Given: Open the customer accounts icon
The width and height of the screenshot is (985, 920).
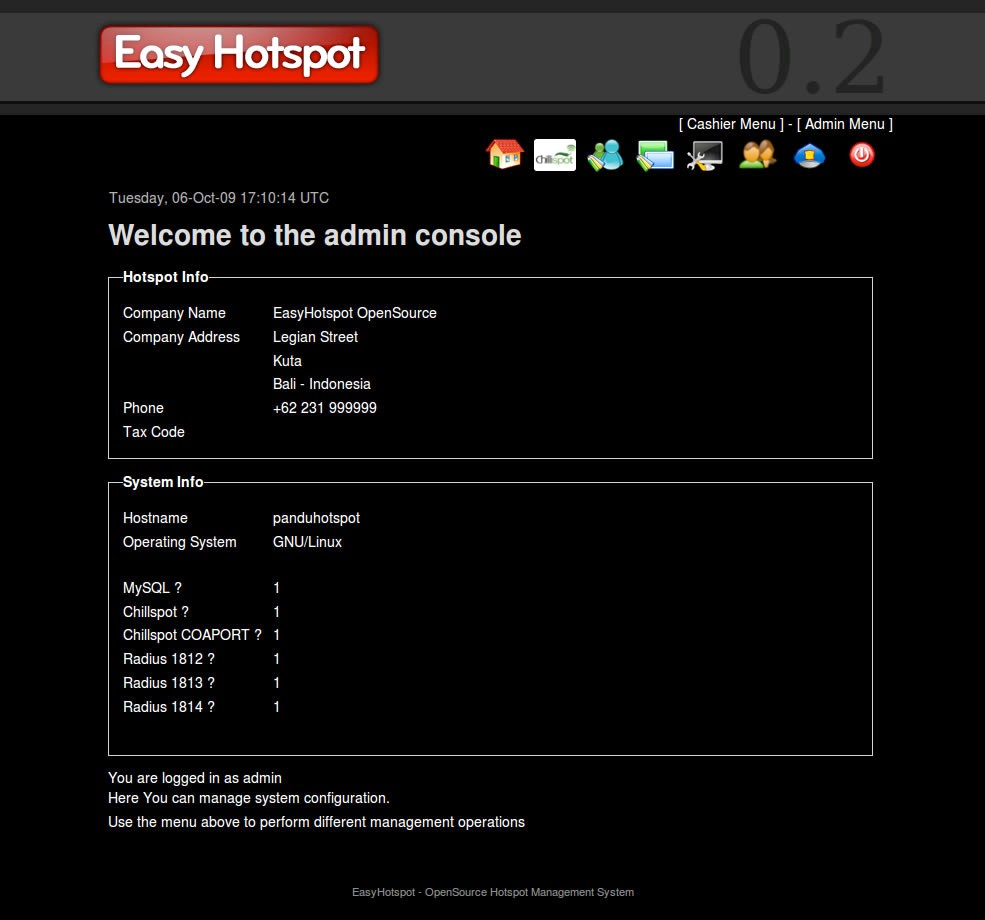Looking at the screenshot, I should [x=757, y=155].
